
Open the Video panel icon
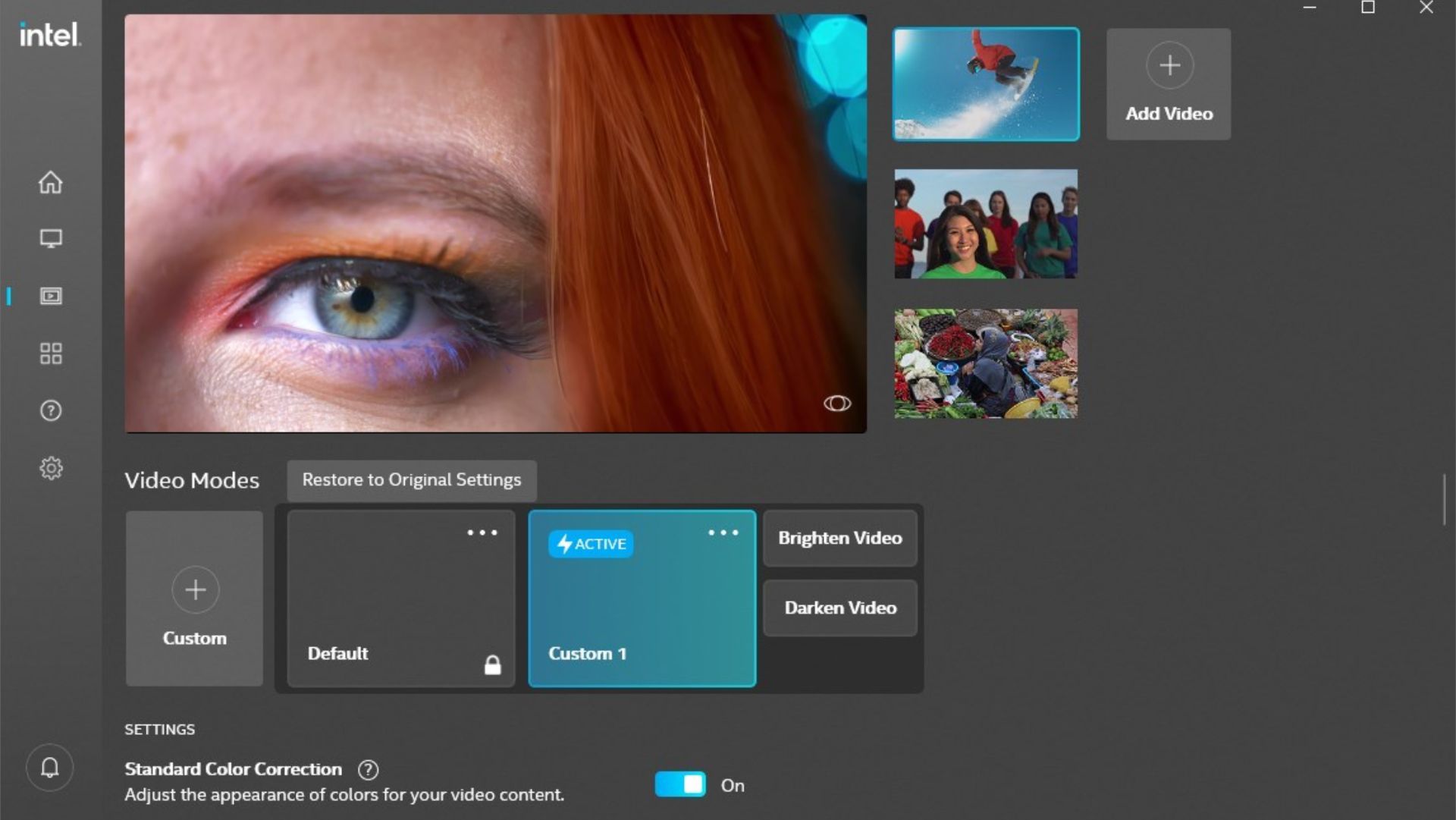[x=50, y=296]
